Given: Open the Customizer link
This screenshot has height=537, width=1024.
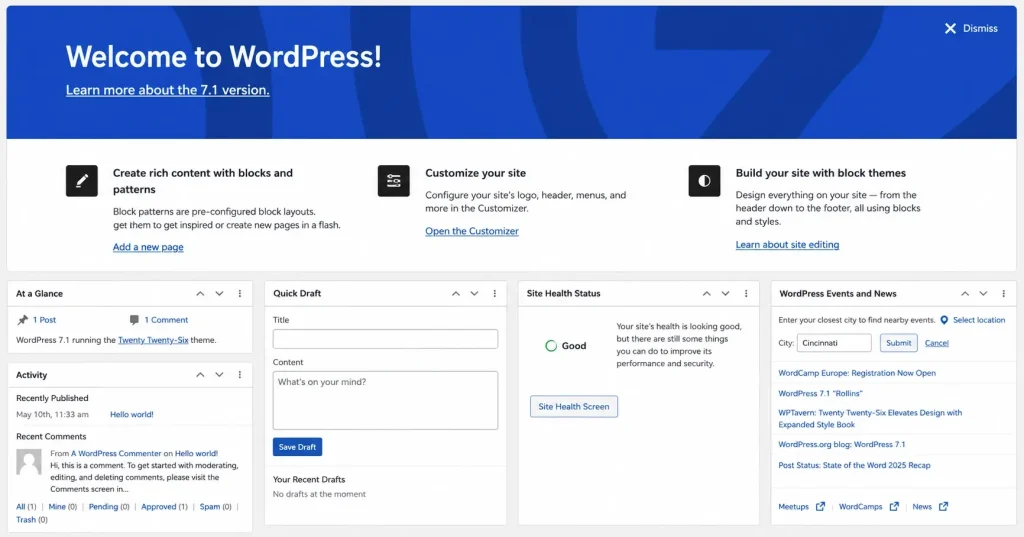Looking at the screenshot, I should [x=472, y=231].
